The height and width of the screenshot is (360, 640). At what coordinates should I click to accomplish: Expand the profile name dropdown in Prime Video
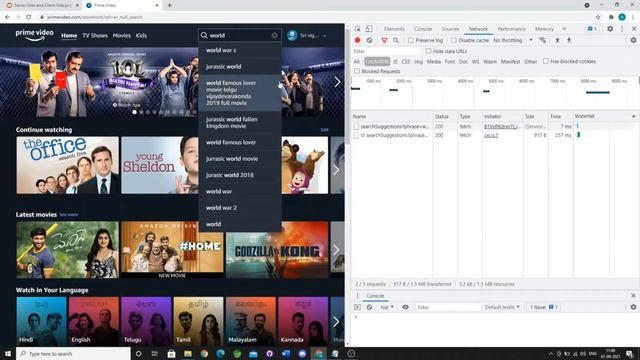324,36
